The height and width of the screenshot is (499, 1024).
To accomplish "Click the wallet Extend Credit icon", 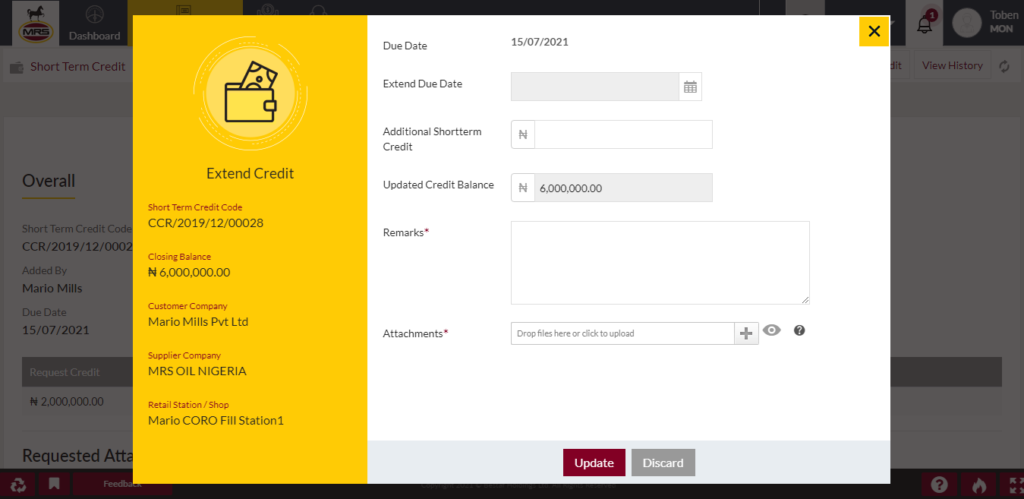I will (251, 93).
